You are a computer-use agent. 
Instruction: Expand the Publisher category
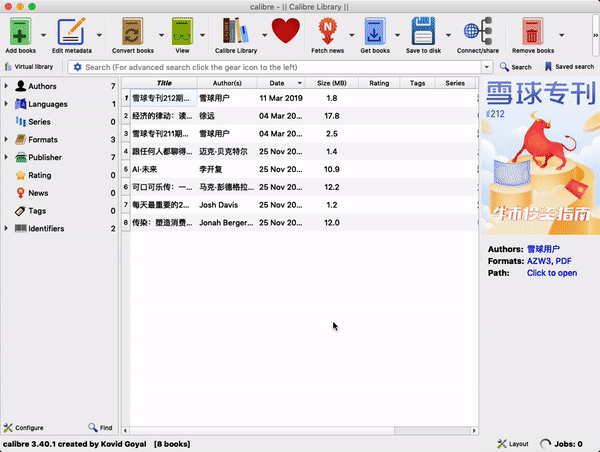pos(6,157)
